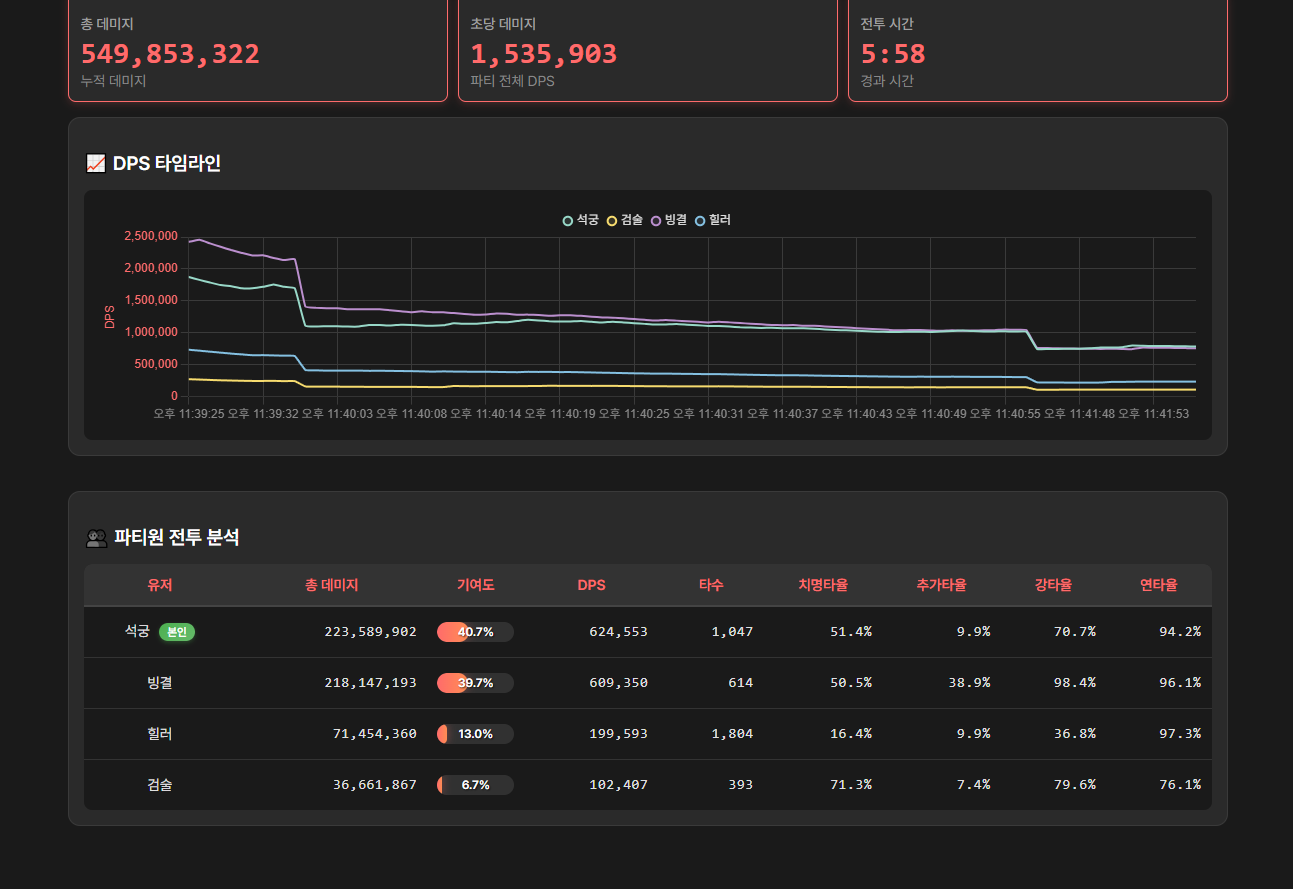The height and width of the screenshot is (889, 1293).
Task: Hide the 검술 series in chart legend
Action: click(x=625, y=220)
